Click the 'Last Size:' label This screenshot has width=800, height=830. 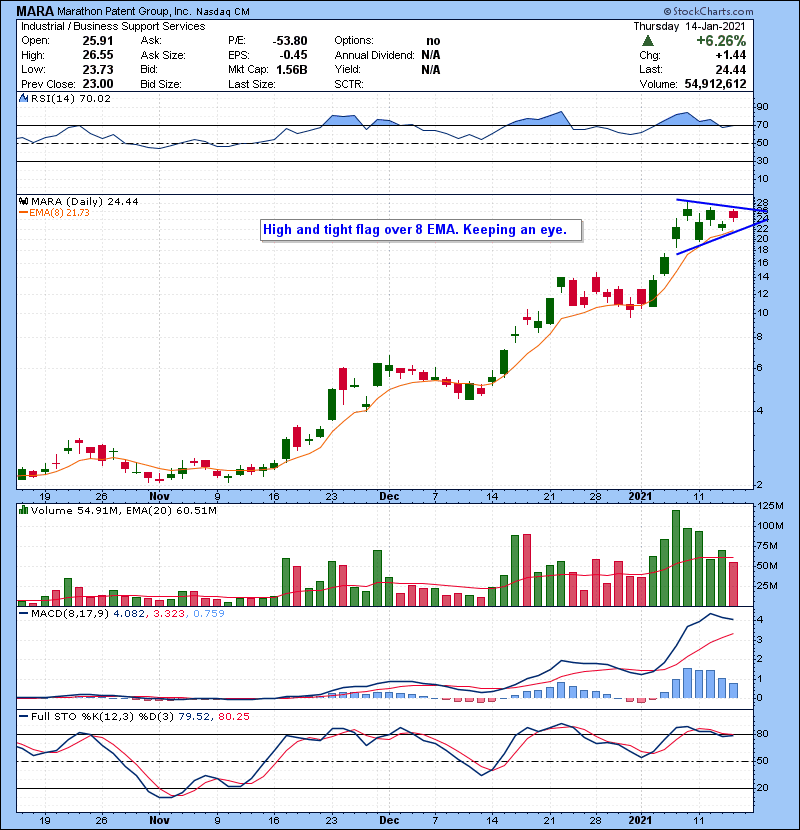click(x=251, y=84)
